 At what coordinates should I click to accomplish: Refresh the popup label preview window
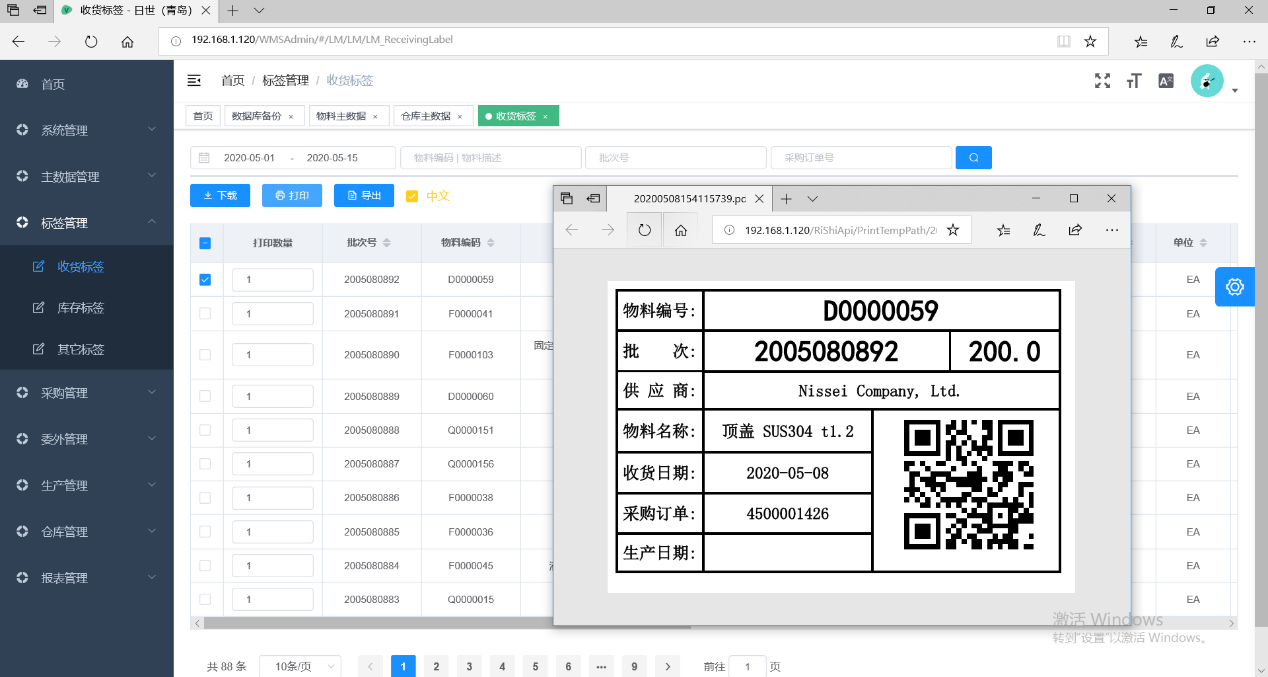click(x=644, y=230)
